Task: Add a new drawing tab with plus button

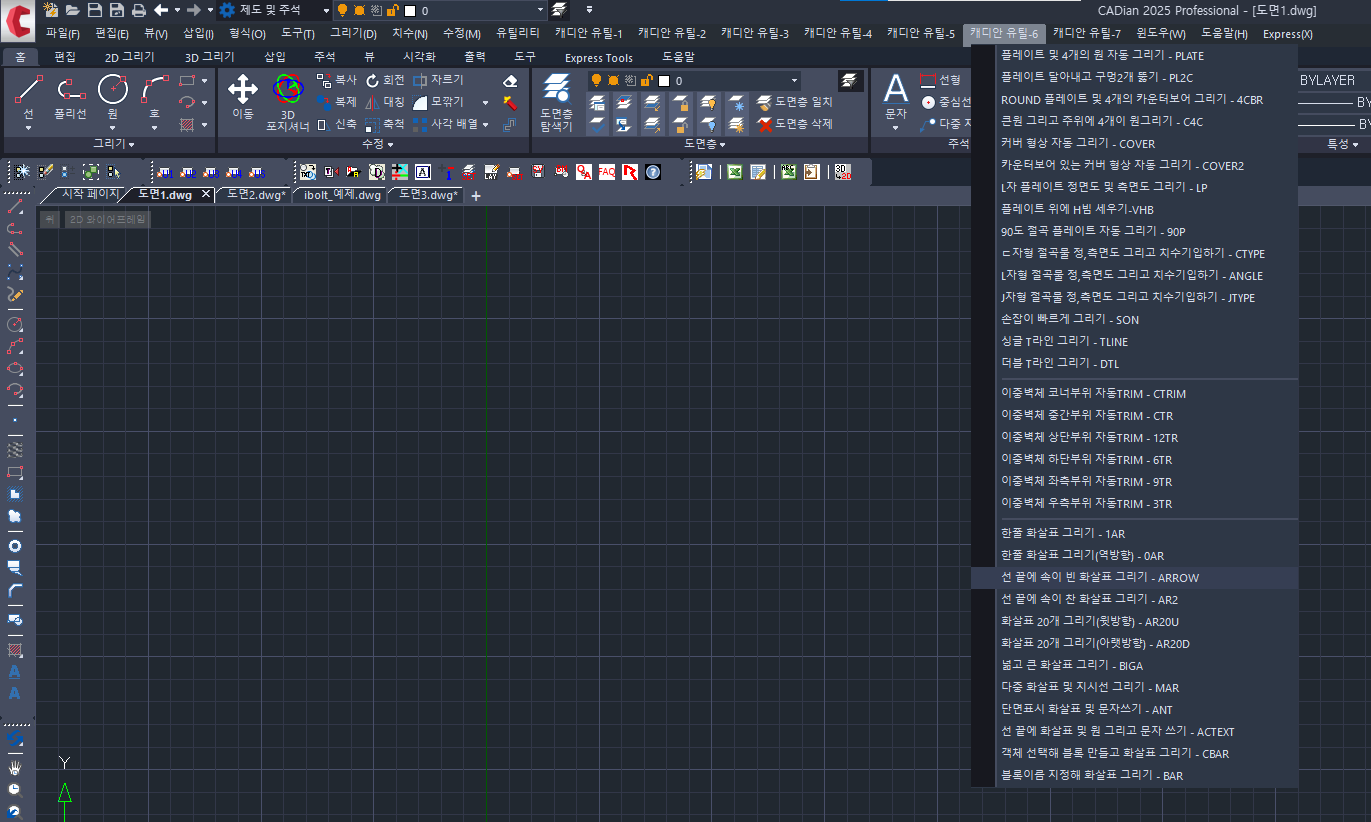Action: click(476, 196)
